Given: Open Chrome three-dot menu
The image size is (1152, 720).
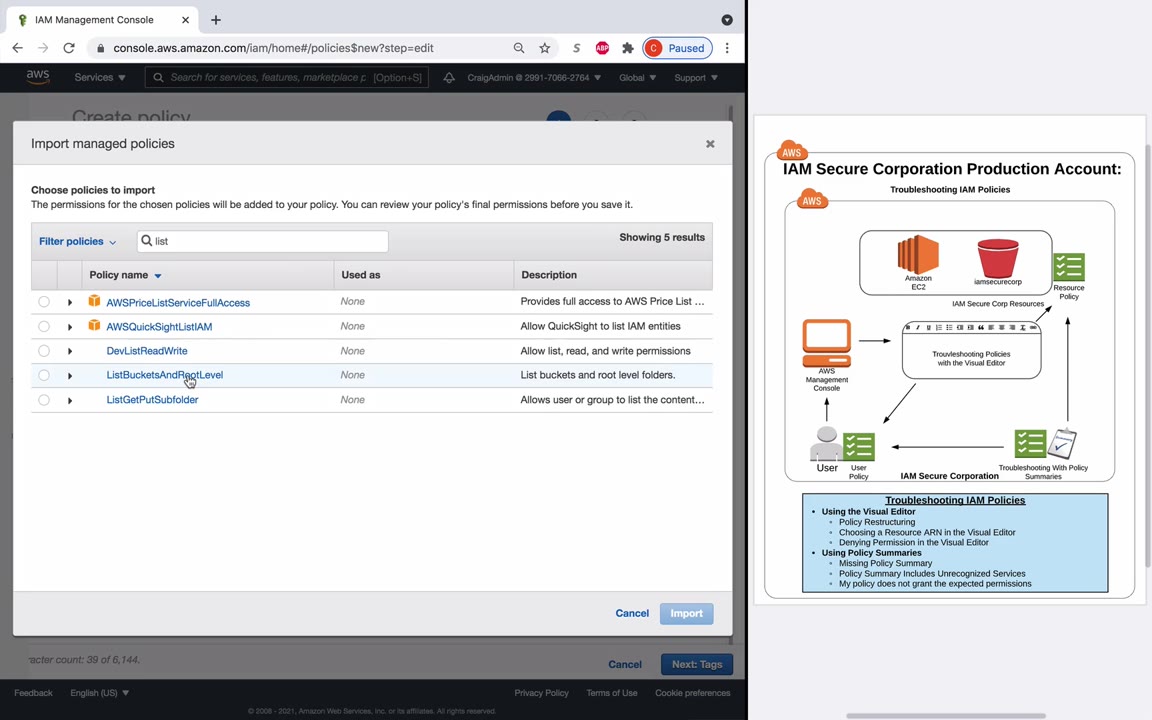Looking at the screenshot, I should pos(727,48).
